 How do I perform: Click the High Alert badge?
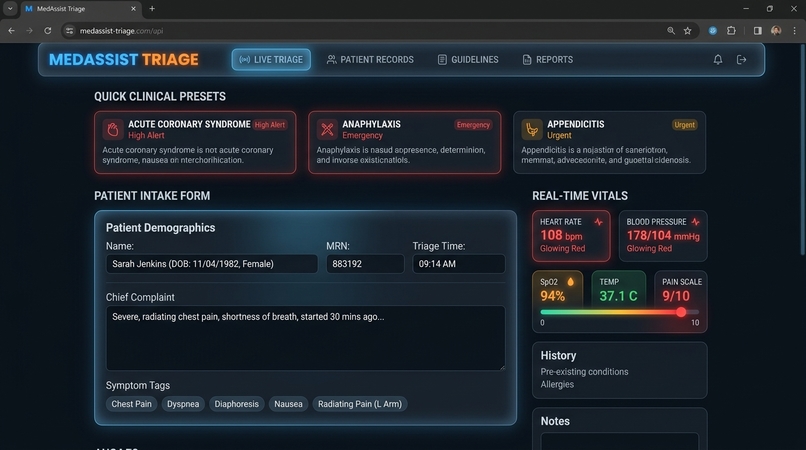(x=270, y=125)
